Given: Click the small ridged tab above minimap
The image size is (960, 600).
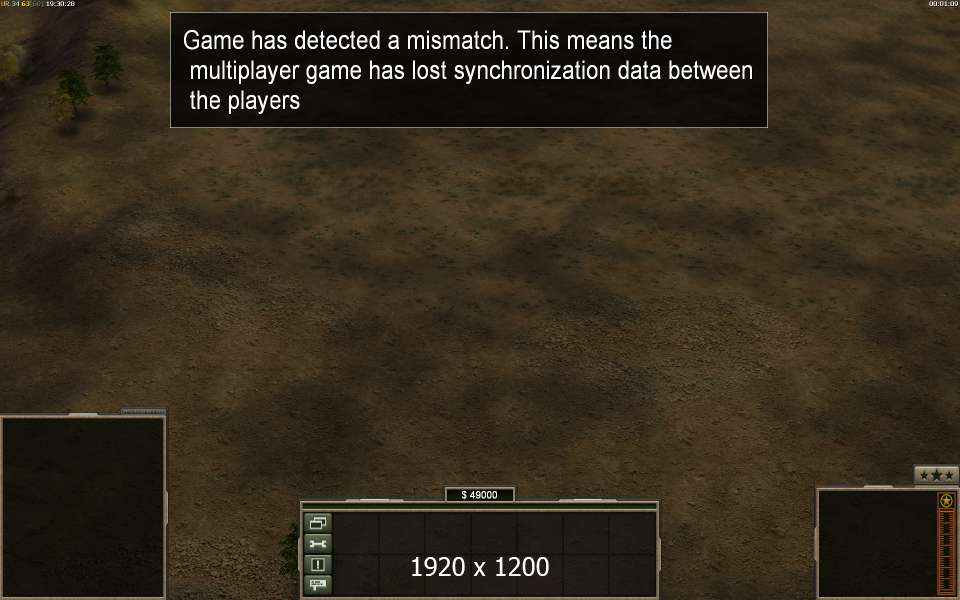Looking at the screenshot, I should (143, 411).
